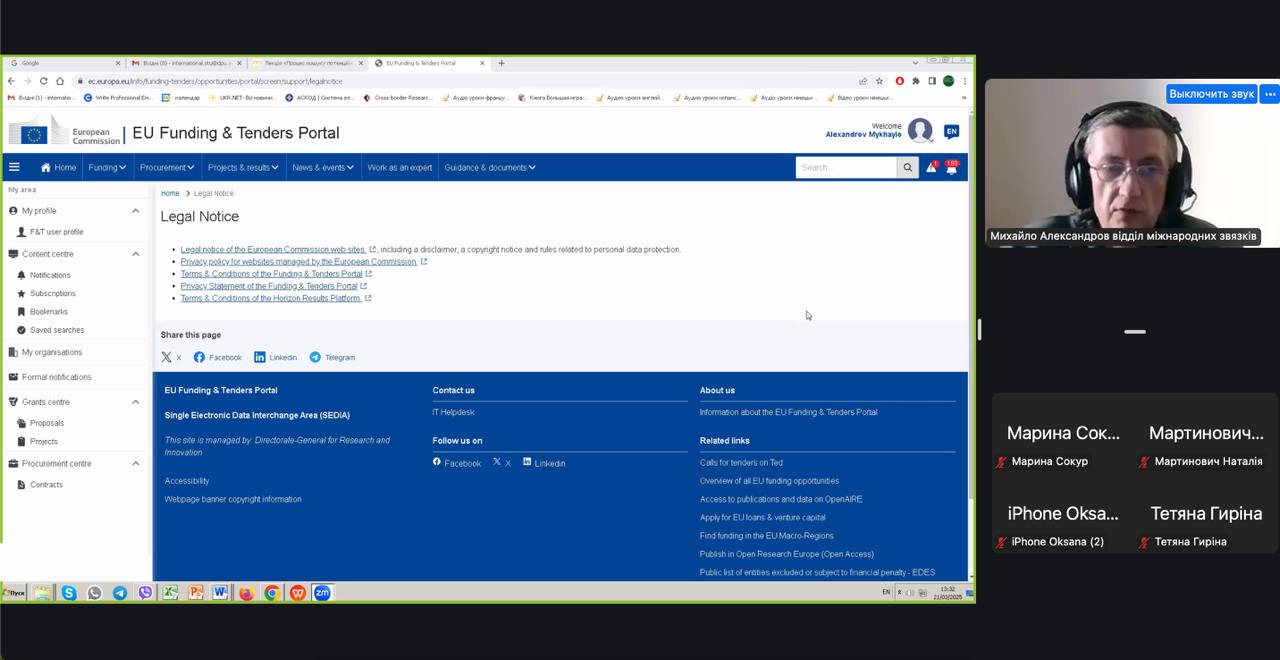The image size is (1280, 660).
Task: Share this page on Telegram
Action: (332, 357)
